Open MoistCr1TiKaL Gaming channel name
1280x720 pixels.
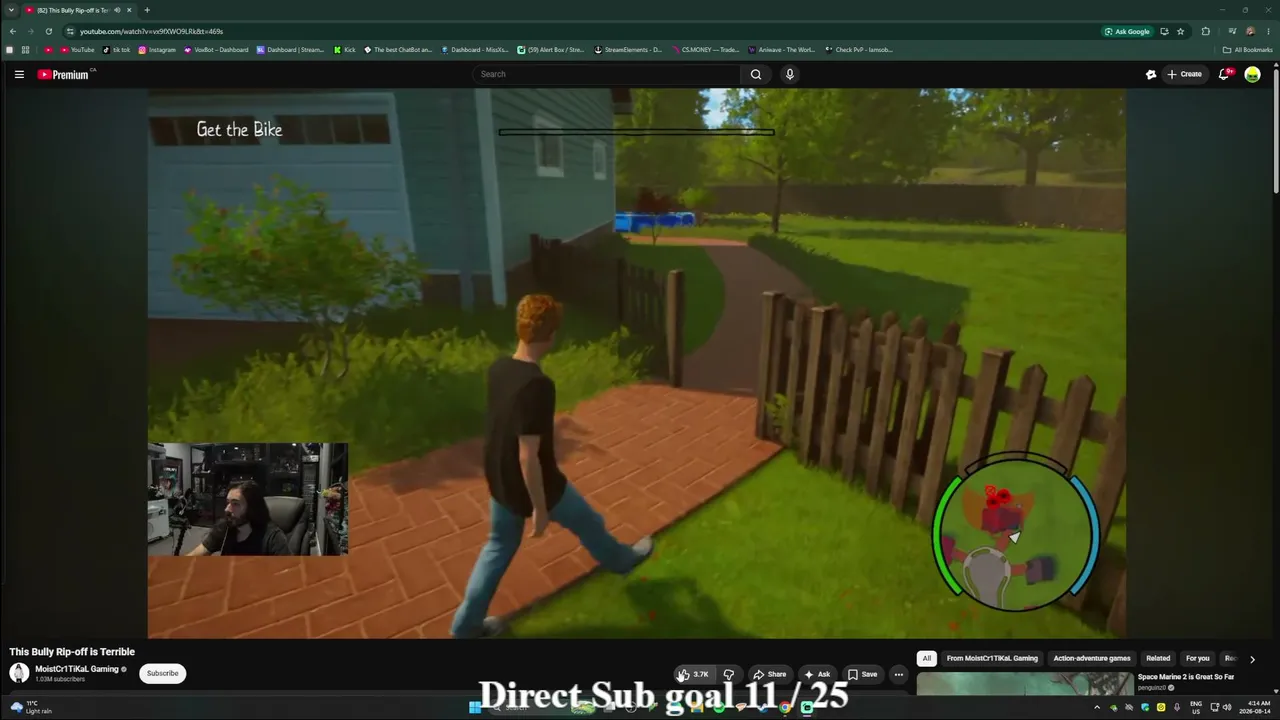77,669
